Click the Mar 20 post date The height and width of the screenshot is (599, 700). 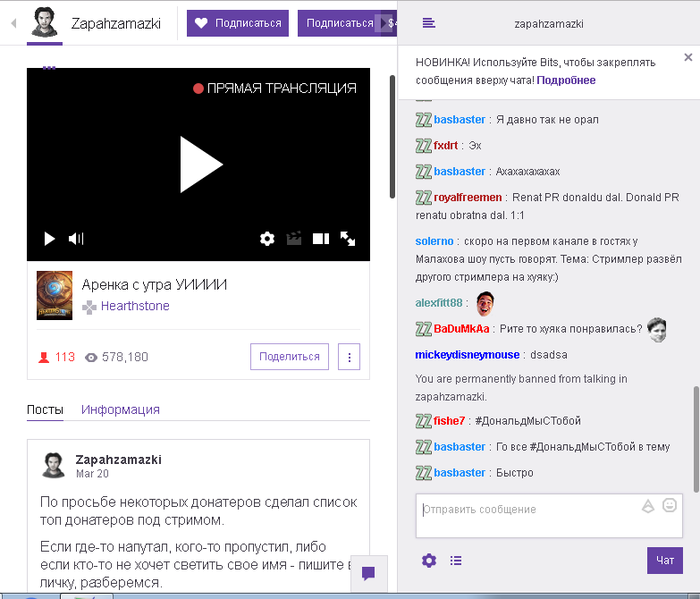92,474
